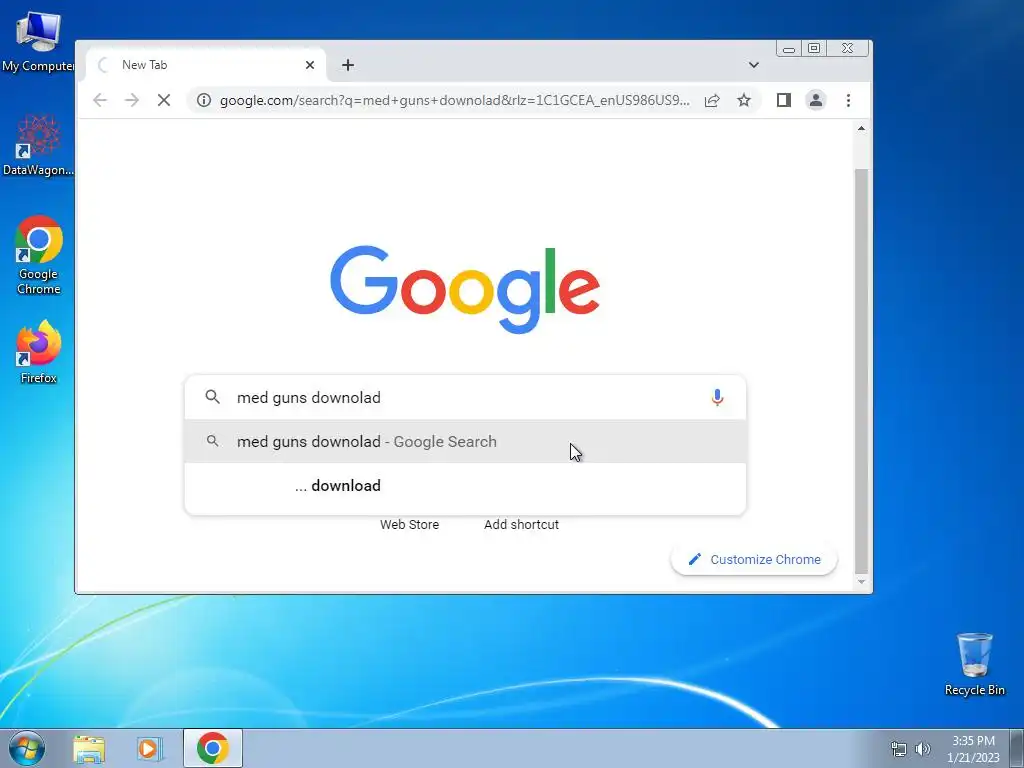Screen dimensions: 1024x768
Task: Open Chrome three-dot menu
Action: (848, 100)
